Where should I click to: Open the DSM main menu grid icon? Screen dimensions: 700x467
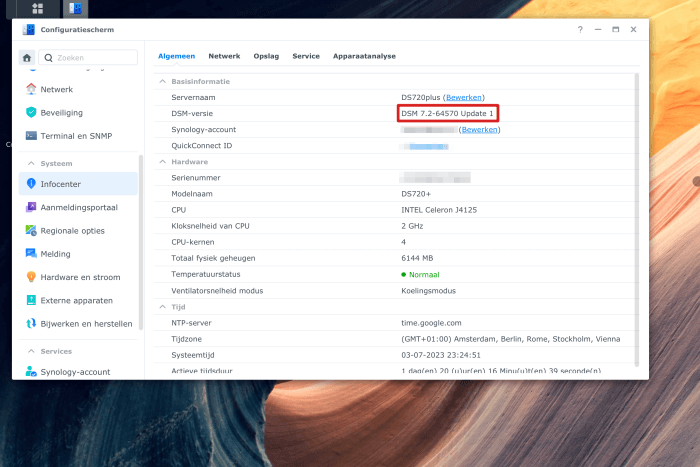[38, 8]
